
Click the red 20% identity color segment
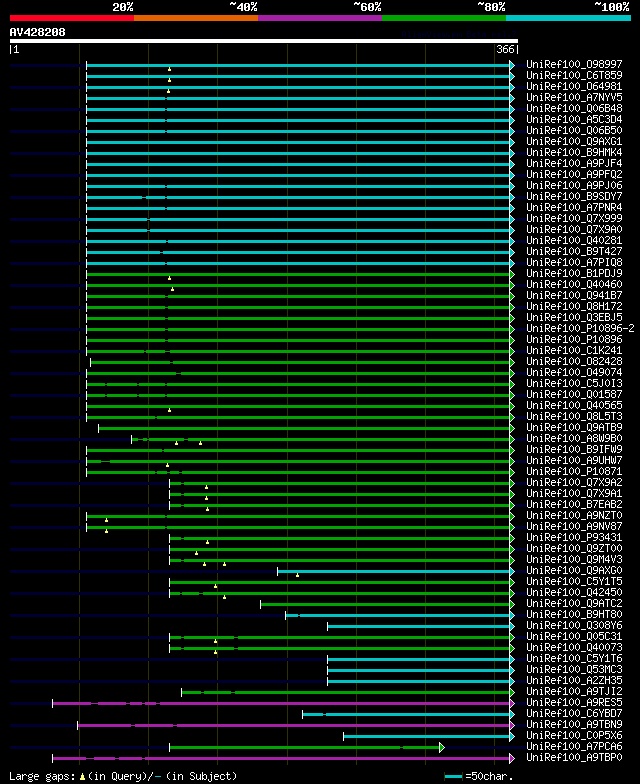(72, 18)
